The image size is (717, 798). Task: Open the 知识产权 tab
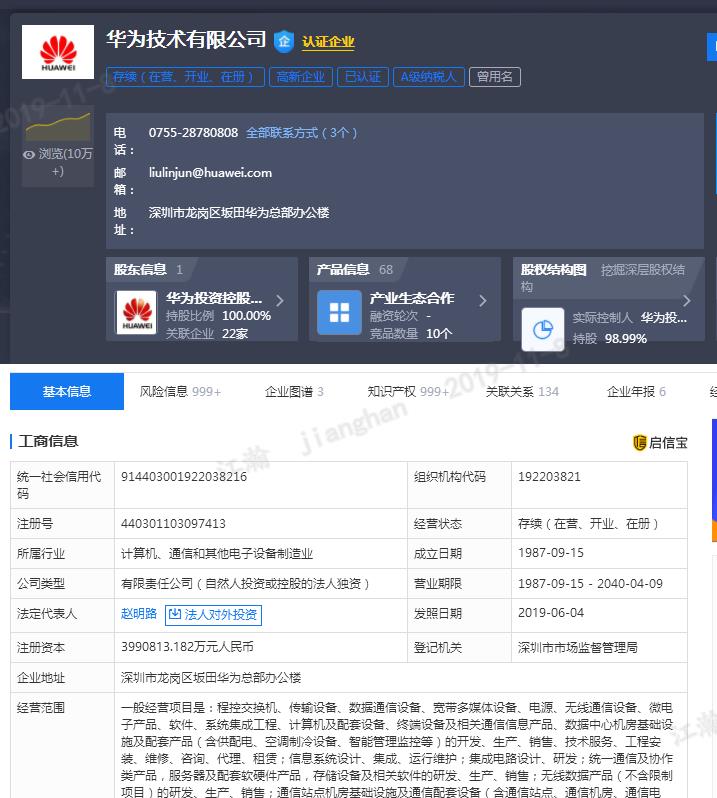point(408,392)
